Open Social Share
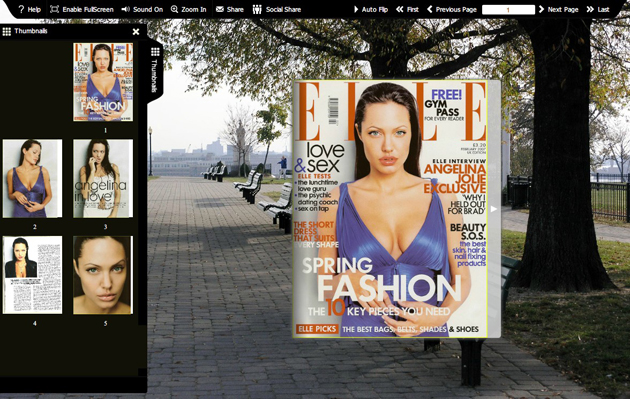 tap(277, 9)
